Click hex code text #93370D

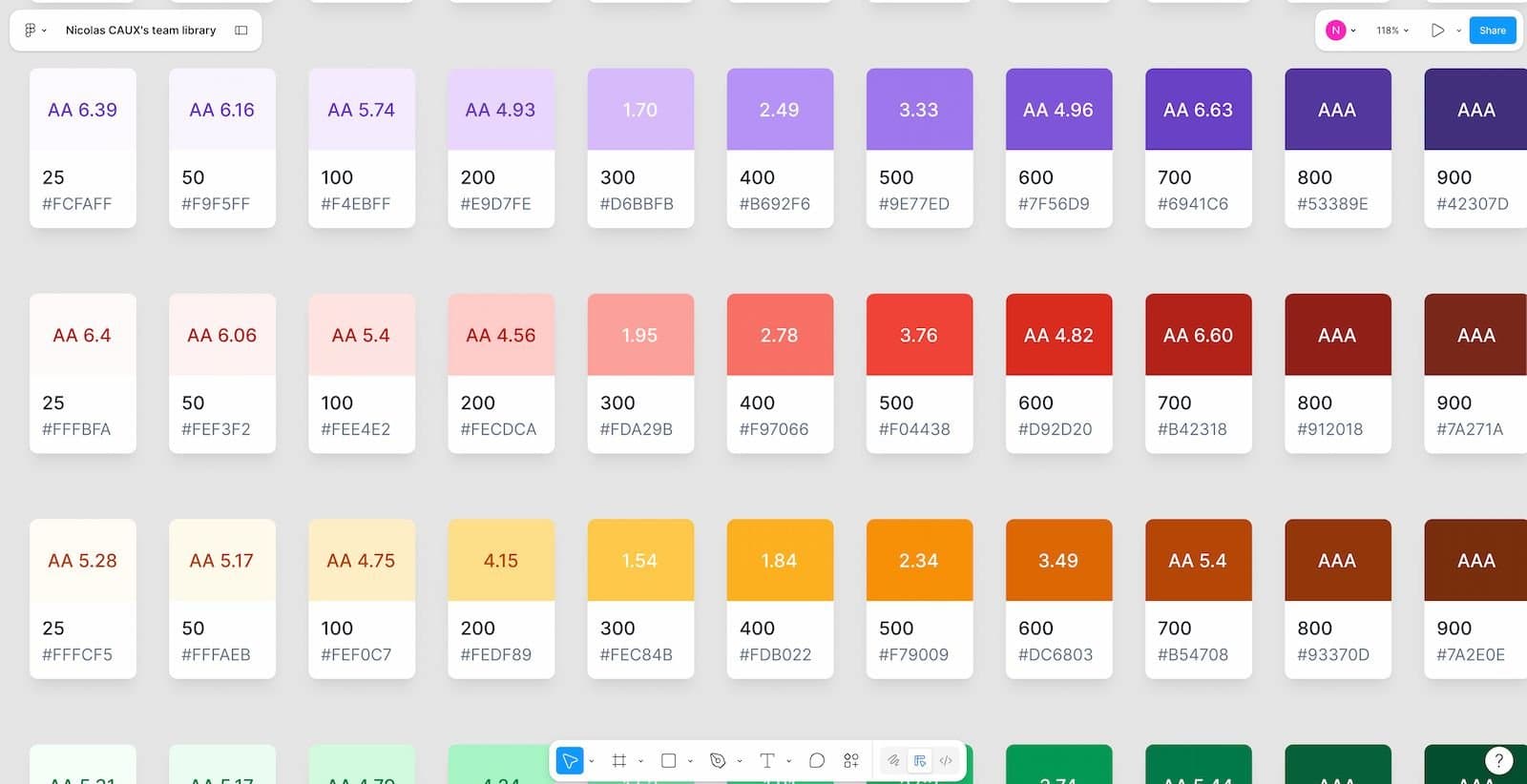coord(1333,654)
